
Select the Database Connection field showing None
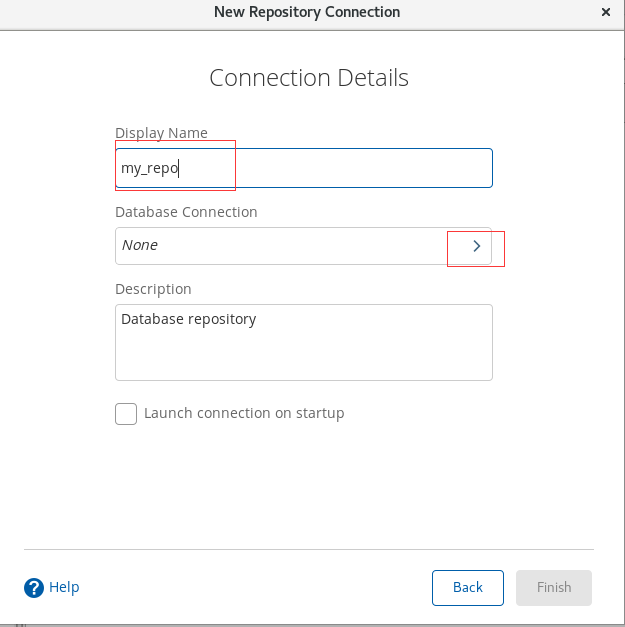(304, 246)
